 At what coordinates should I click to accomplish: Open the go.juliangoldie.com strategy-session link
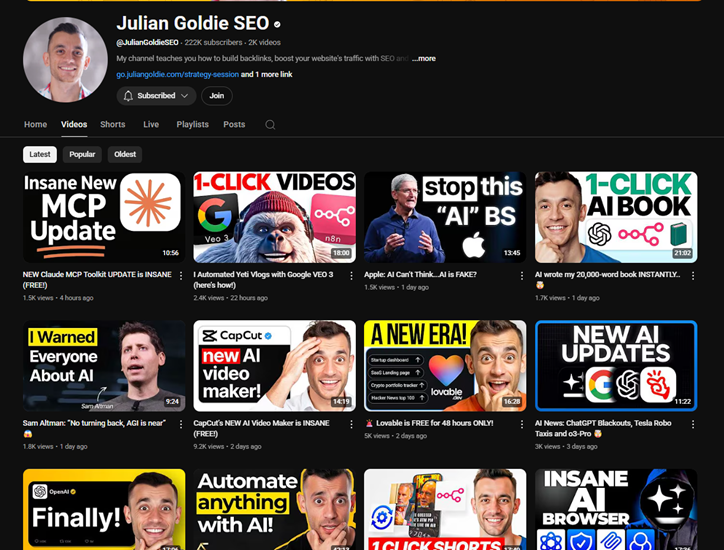pyautogui.click(x=178, y=74)
